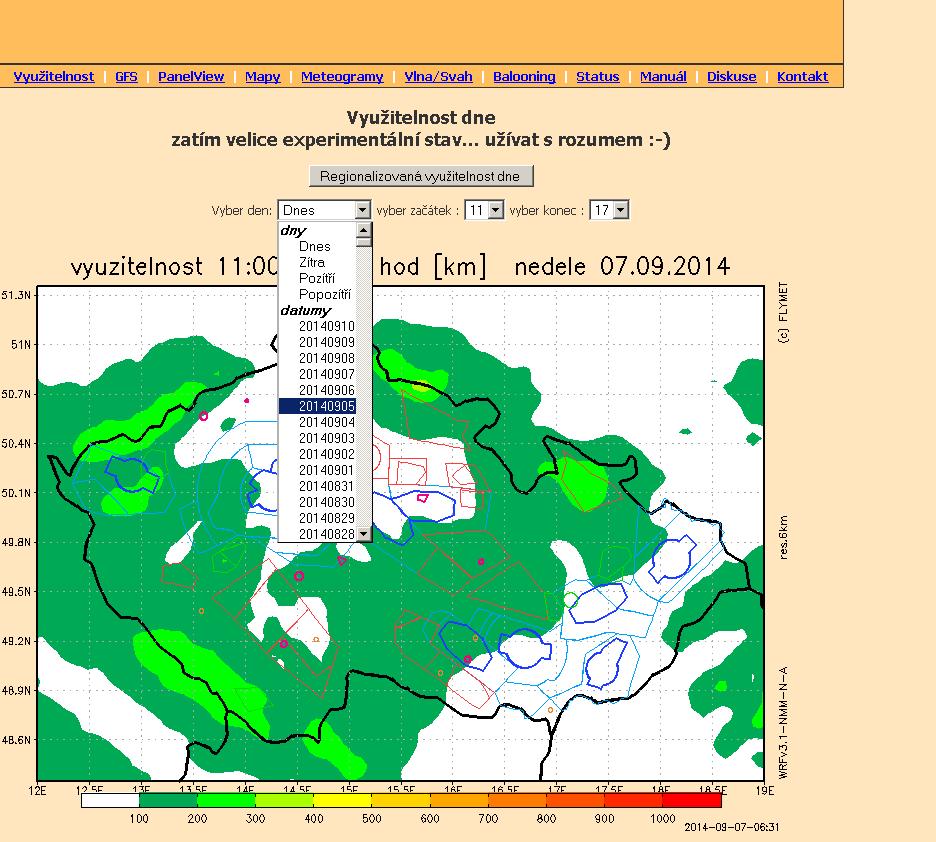The width and height of the screenshot is (936, 842).
Task: Pick 'Popozítří' option in the list
Action: [325, 294]
